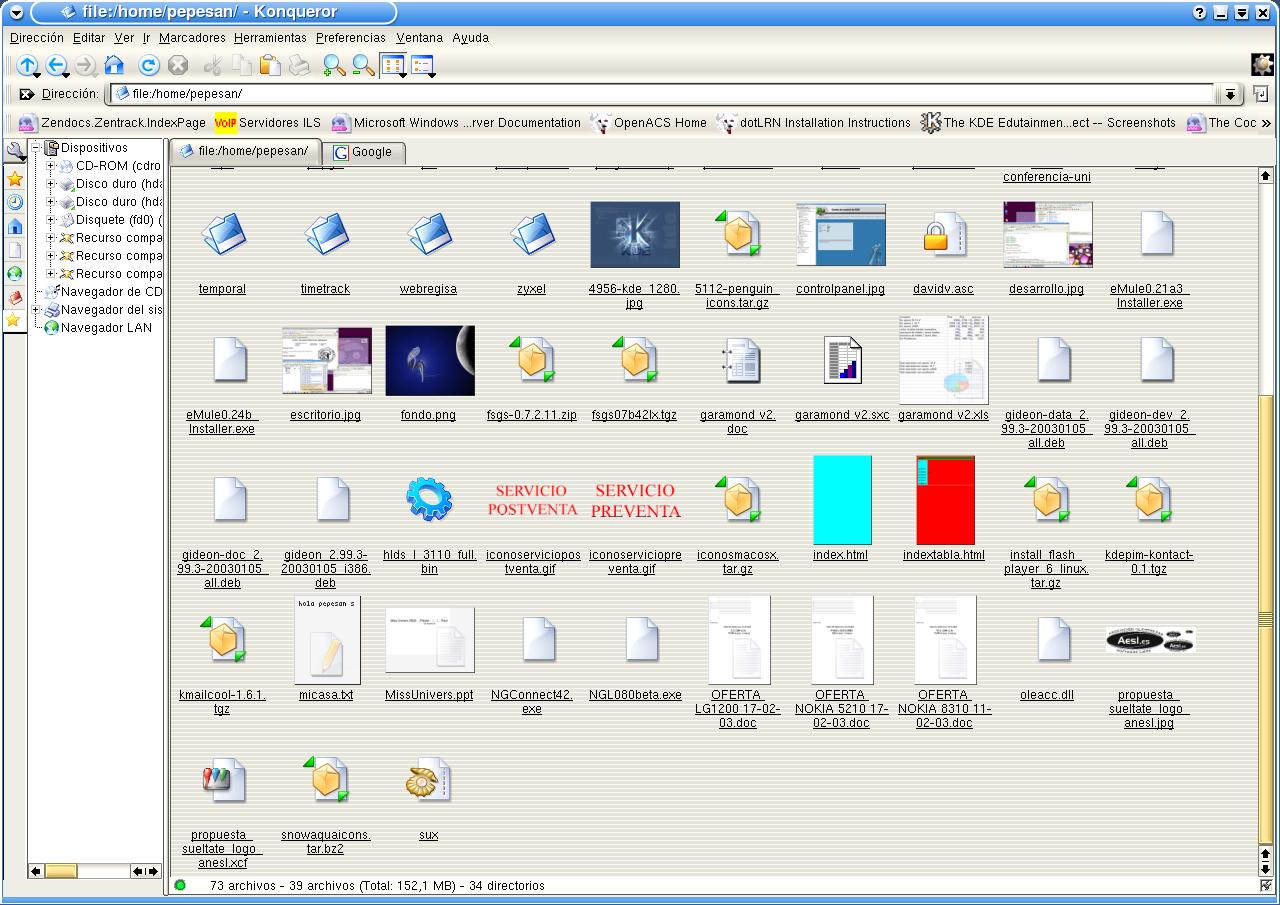Open the address bar history dropdown
1280x905 pixels.
(x=1230, y=94)
